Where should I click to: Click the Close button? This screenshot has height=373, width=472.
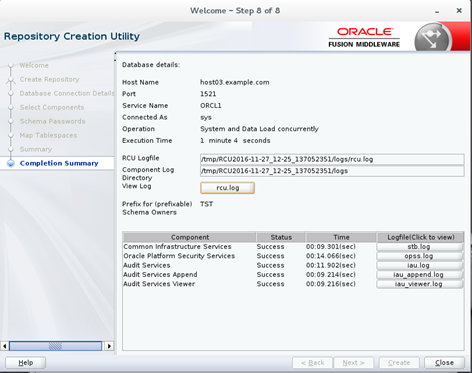point(444,363)
